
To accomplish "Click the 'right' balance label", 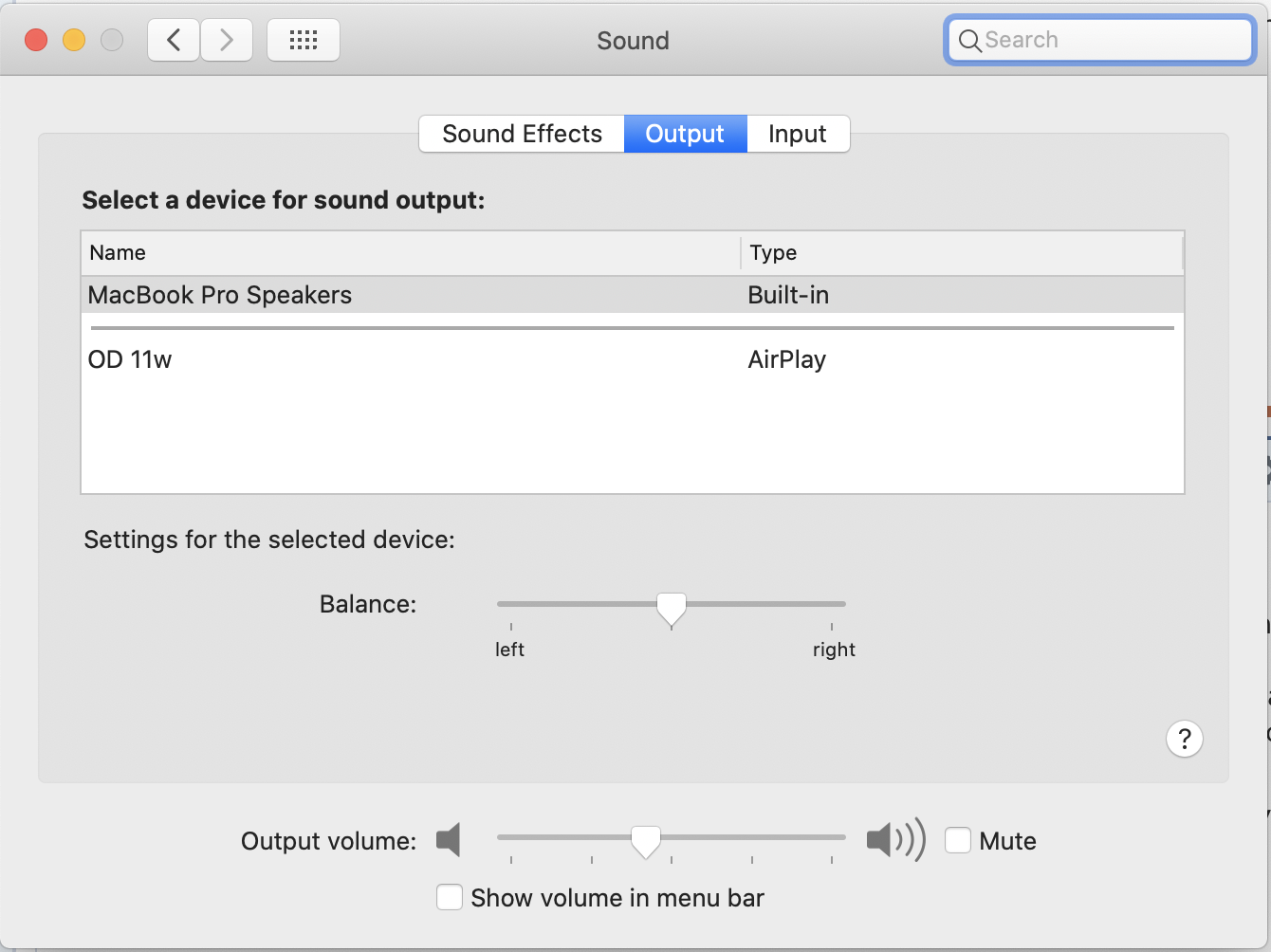I will click(x=834, y=650).
